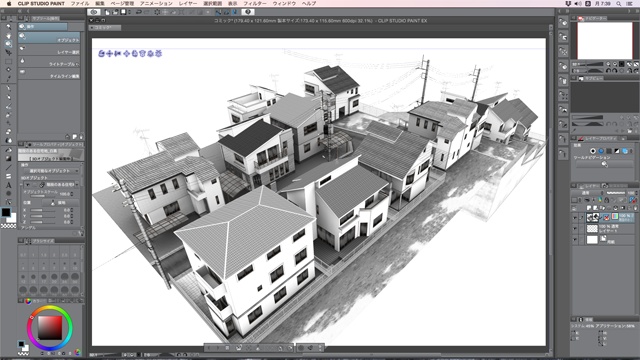Screen dimensions: 640x360
Task: Switch to the コミック document tab
Action: click(x=105, y=28)
